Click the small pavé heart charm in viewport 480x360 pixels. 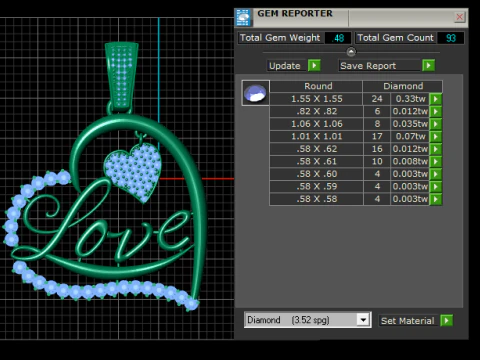point(133,173)
